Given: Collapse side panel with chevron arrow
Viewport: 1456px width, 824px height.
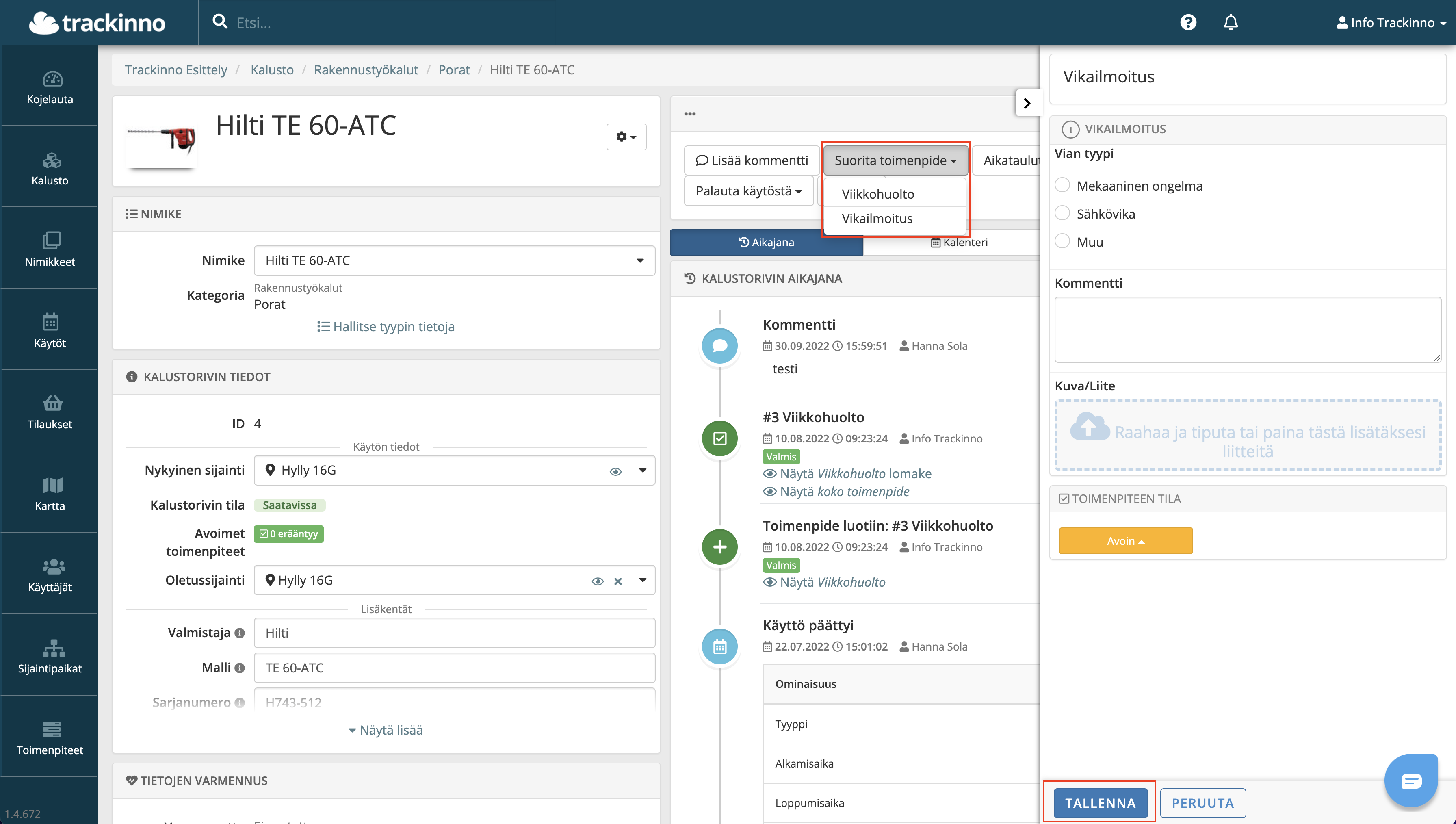Looking at the screenshot, I should click(x=1027, y=103).
